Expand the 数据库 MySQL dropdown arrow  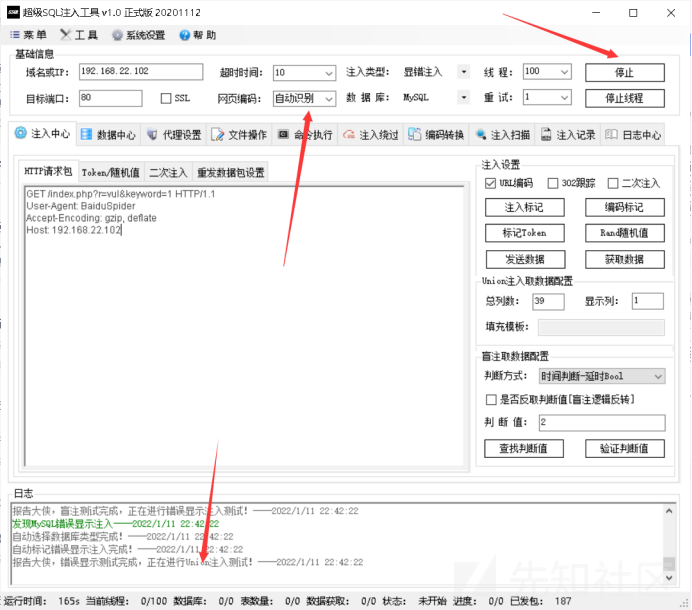(x=463, y=97)
